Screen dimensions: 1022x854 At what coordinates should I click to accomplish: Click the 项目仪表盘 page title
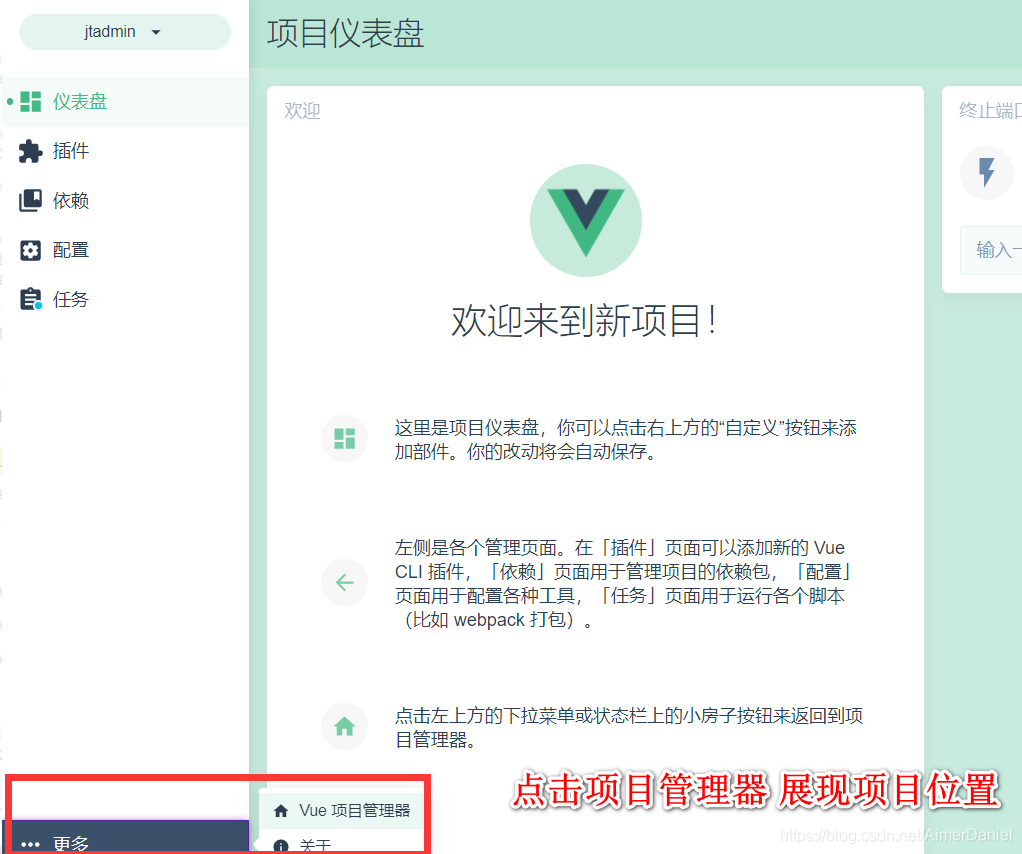click(345, 33)
